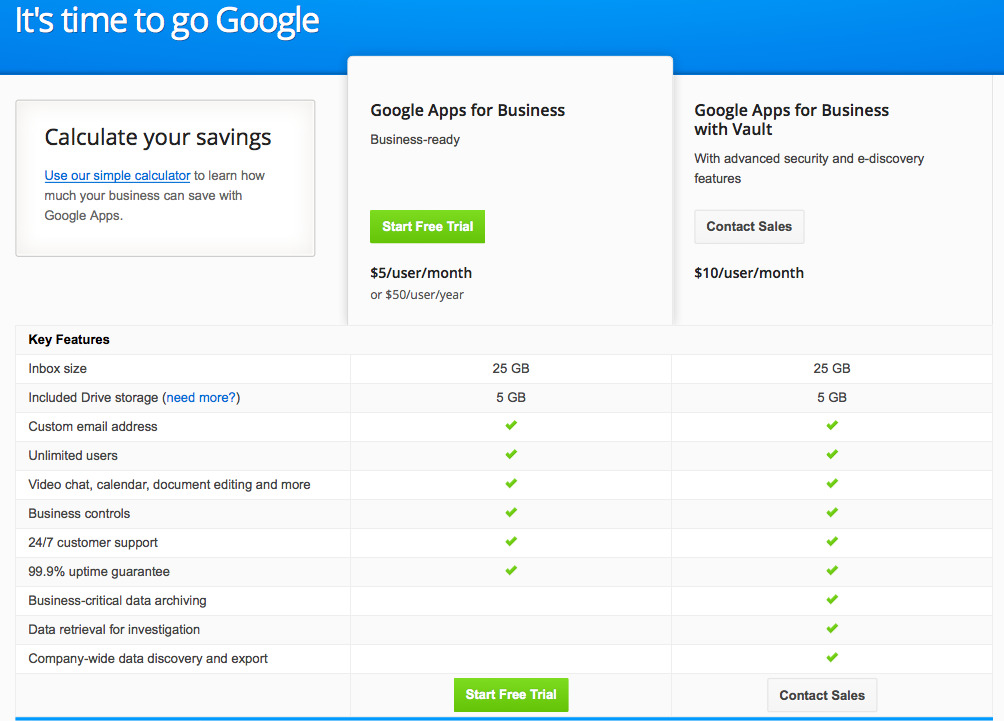This screenshot has width=1004, height=721.
Task: Click the 'It's time to go Google' banner title
Action: (166, 20)
